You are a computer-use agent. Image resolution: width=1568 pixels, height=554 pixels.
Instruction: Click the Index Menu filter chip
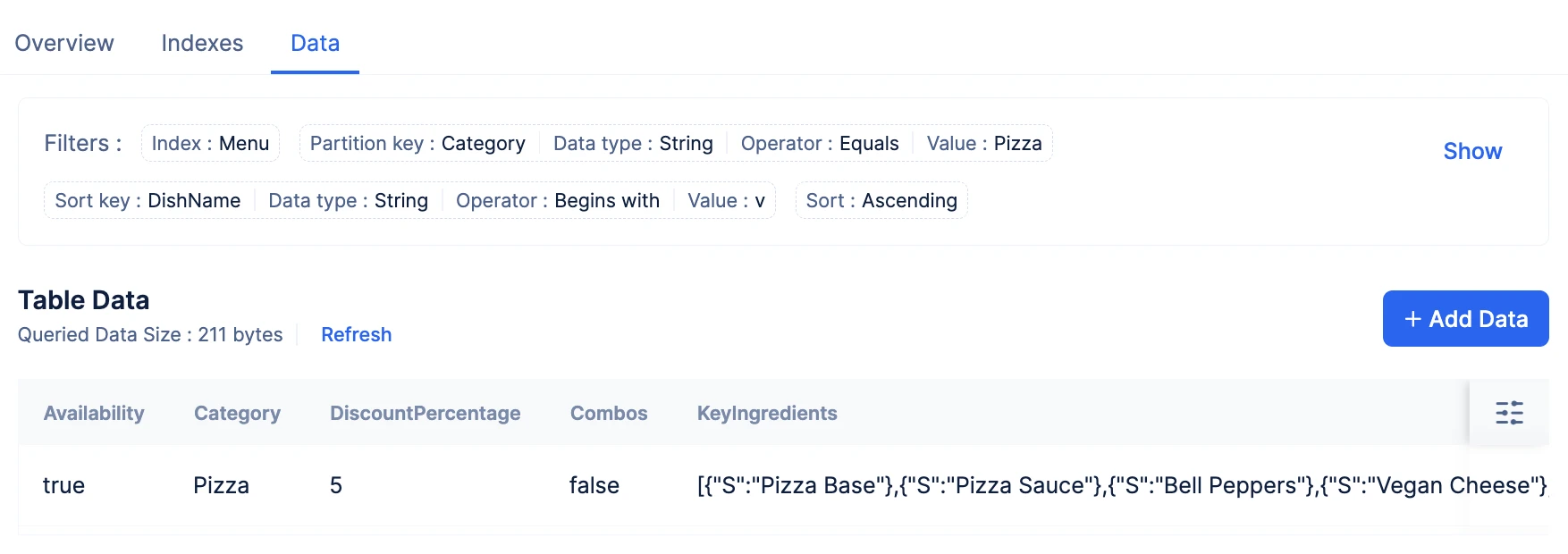click(210, 143)
